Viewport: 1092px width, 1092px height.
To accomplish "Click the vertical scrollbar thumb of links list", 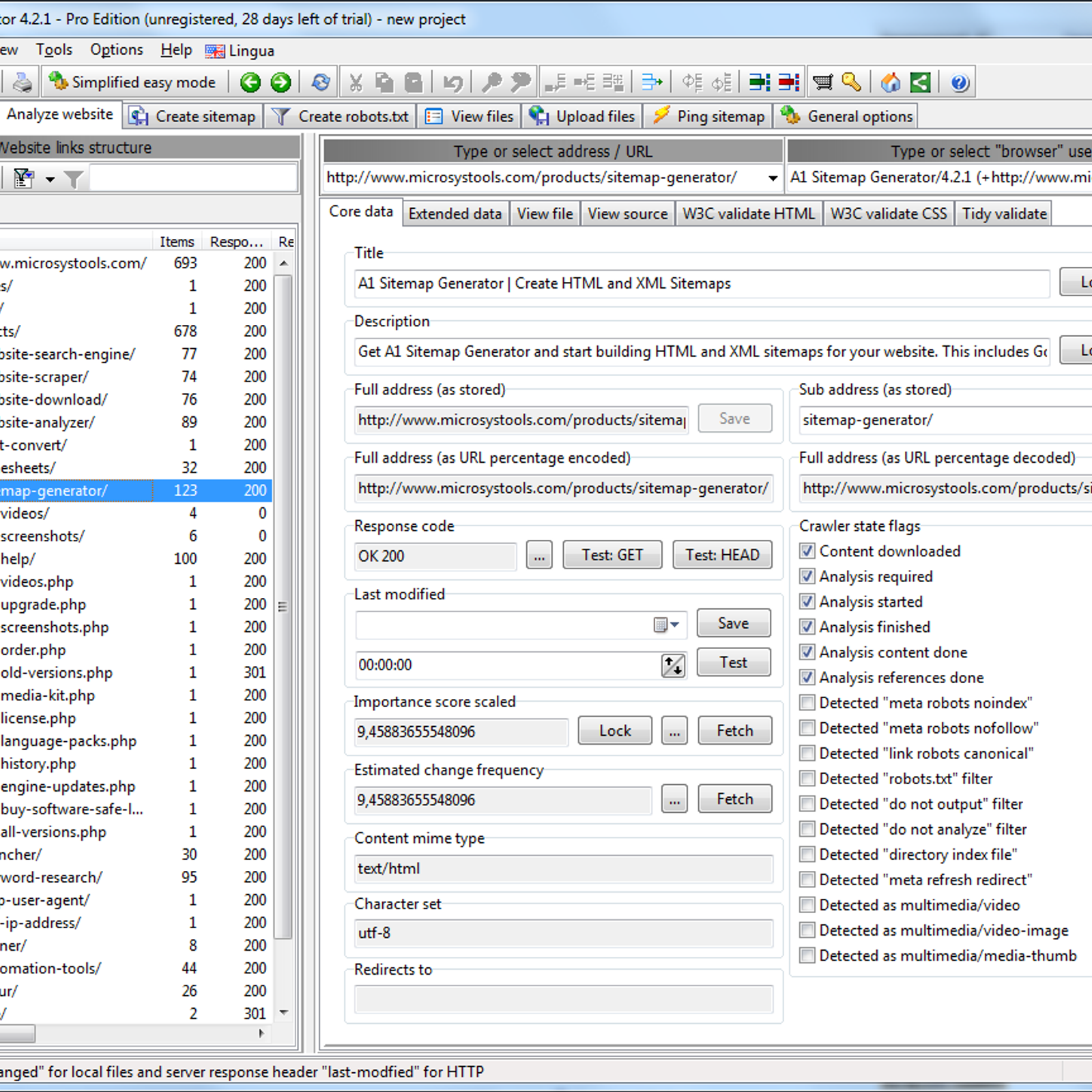I will point(284,606).
